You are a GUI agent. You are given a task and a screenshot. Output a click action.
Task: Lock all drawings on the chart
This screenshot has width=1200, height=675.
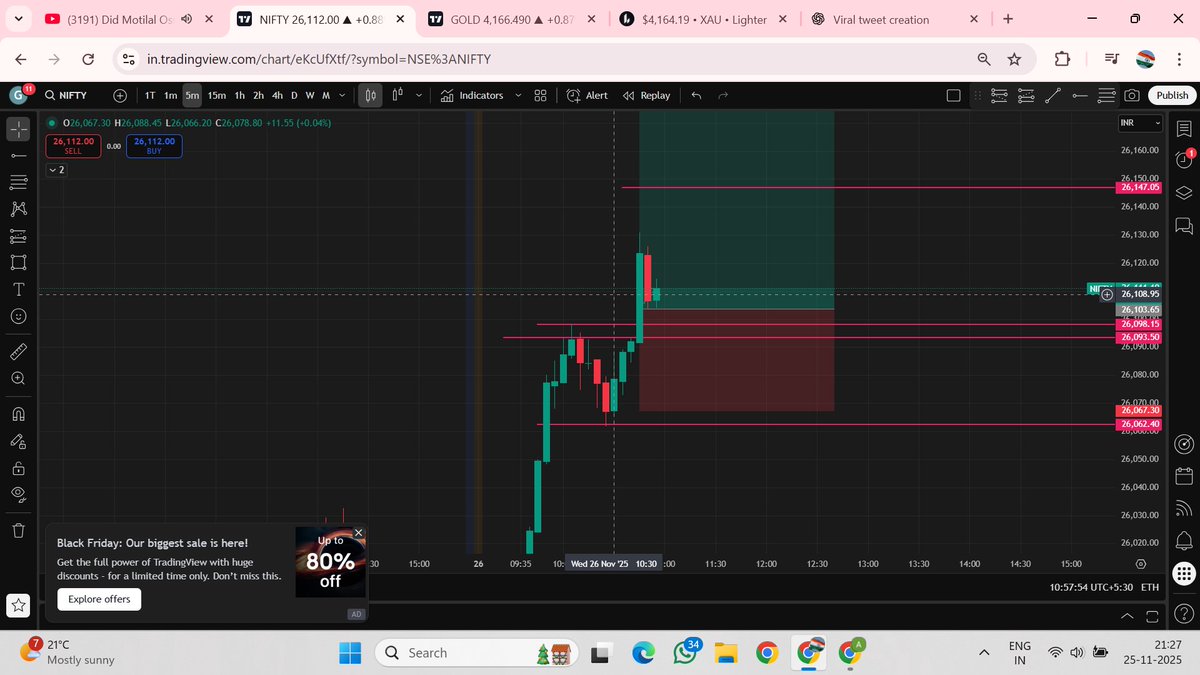(x=18, y=467)
